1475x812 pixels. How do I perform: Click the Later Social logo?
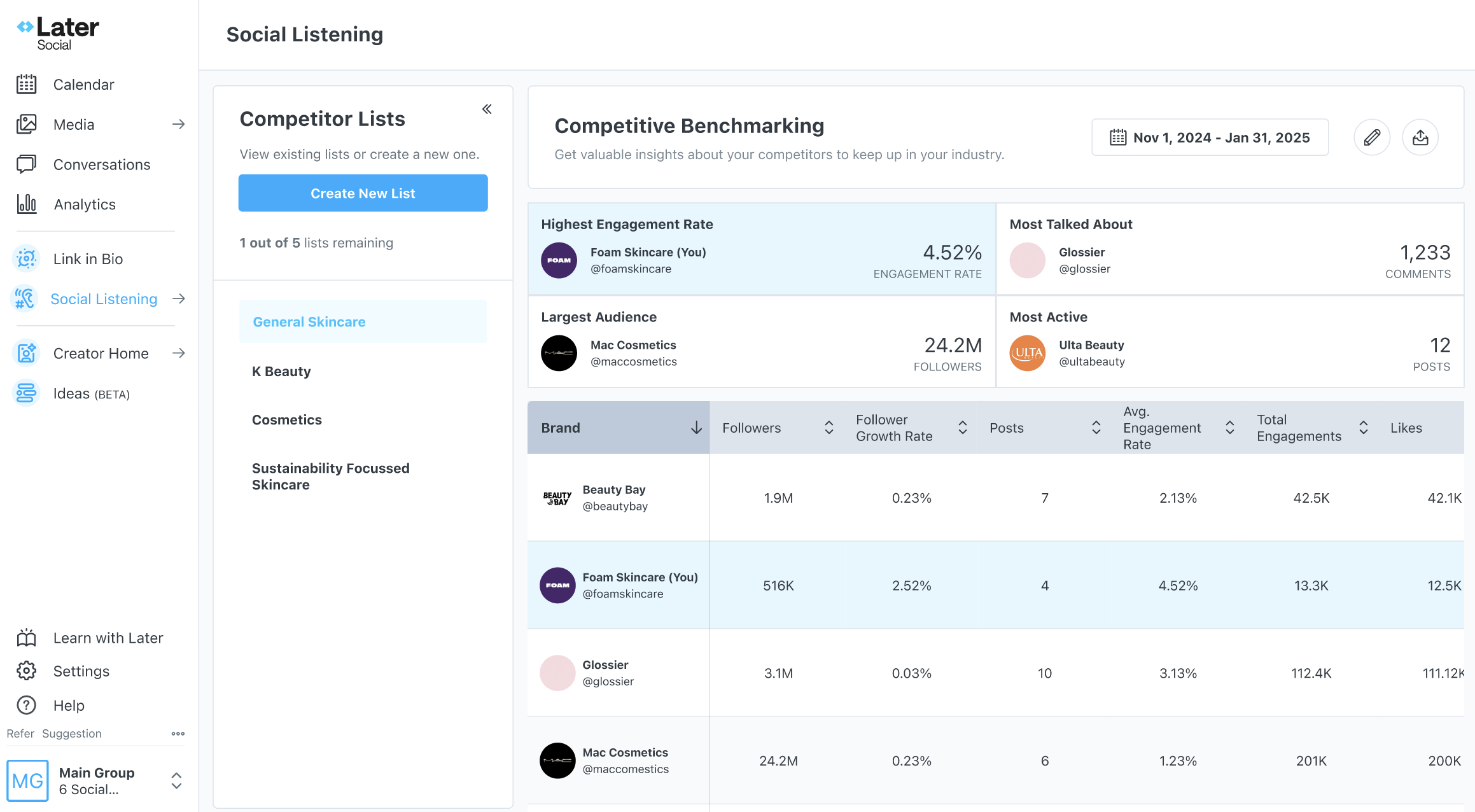click(57, 33)
